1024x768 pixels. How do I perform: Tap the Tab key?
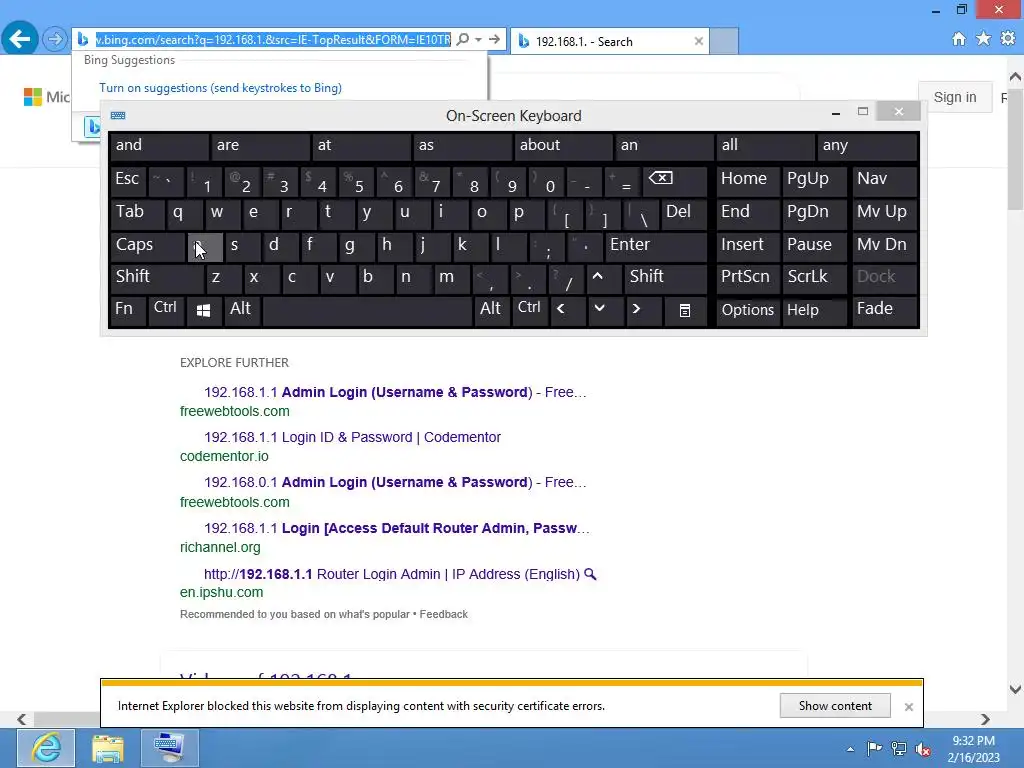point(138,213)
